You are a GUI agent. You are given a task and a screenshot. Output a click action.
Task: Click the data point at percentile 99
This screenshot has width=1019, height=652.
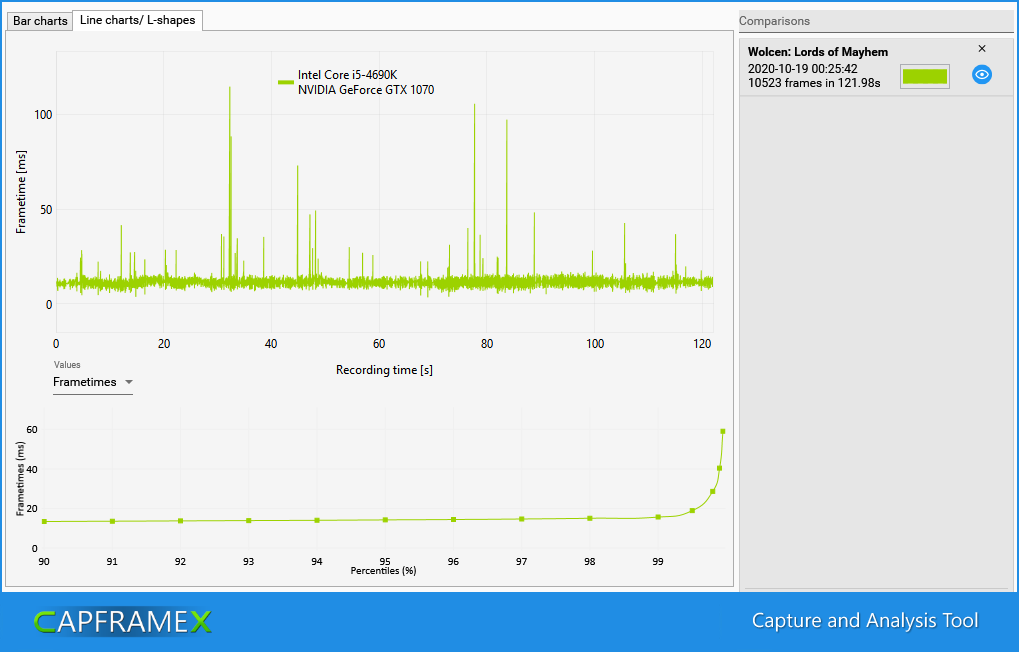[x=658, y=517]
